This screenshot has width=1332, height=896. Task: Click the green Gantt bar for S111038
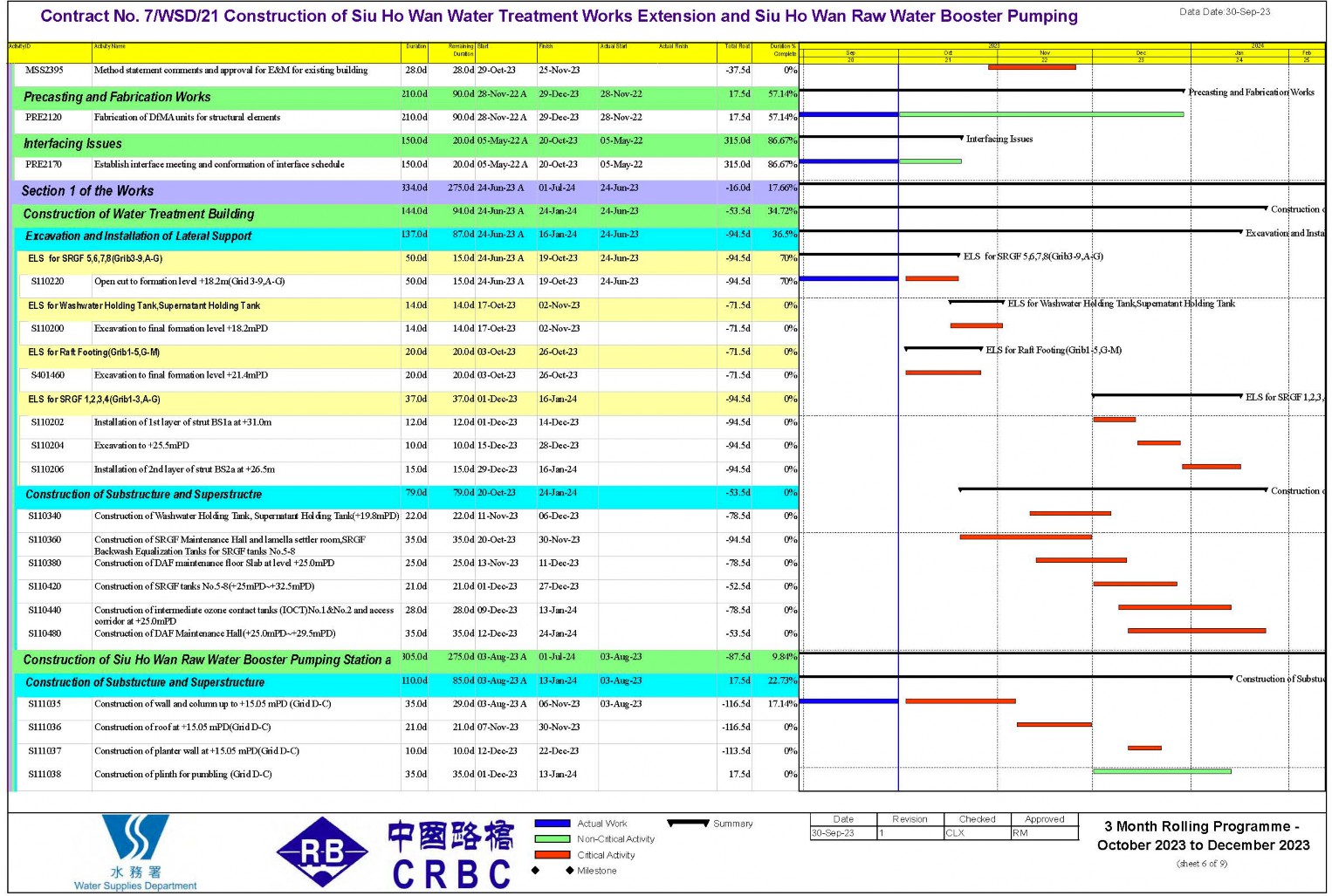(x=1162, y=771)
